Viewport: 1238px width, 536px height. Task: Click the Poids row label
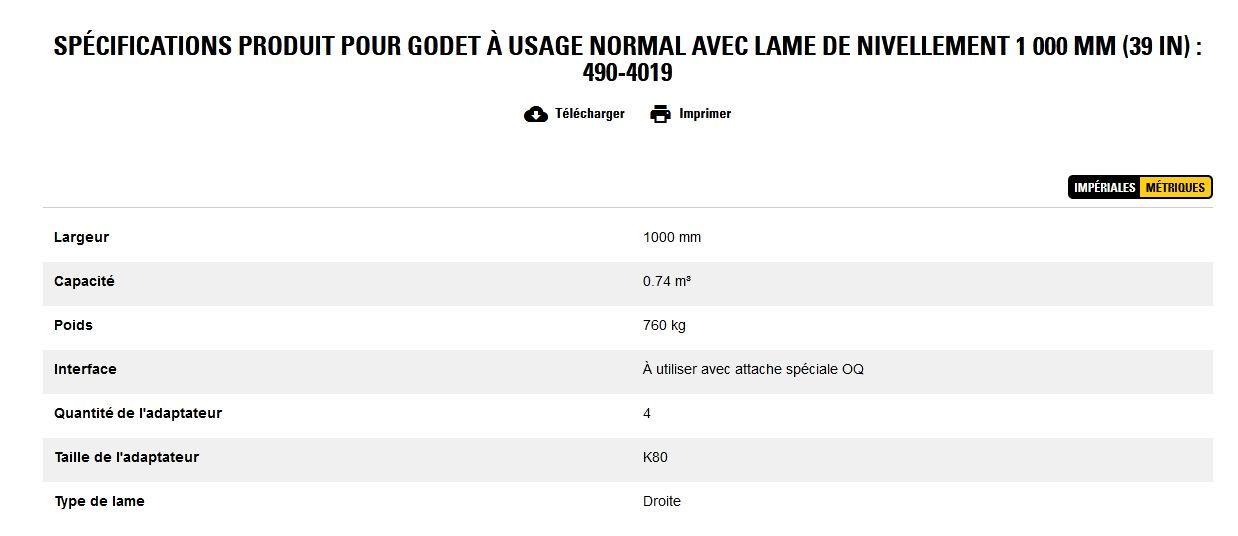point(73,326)
